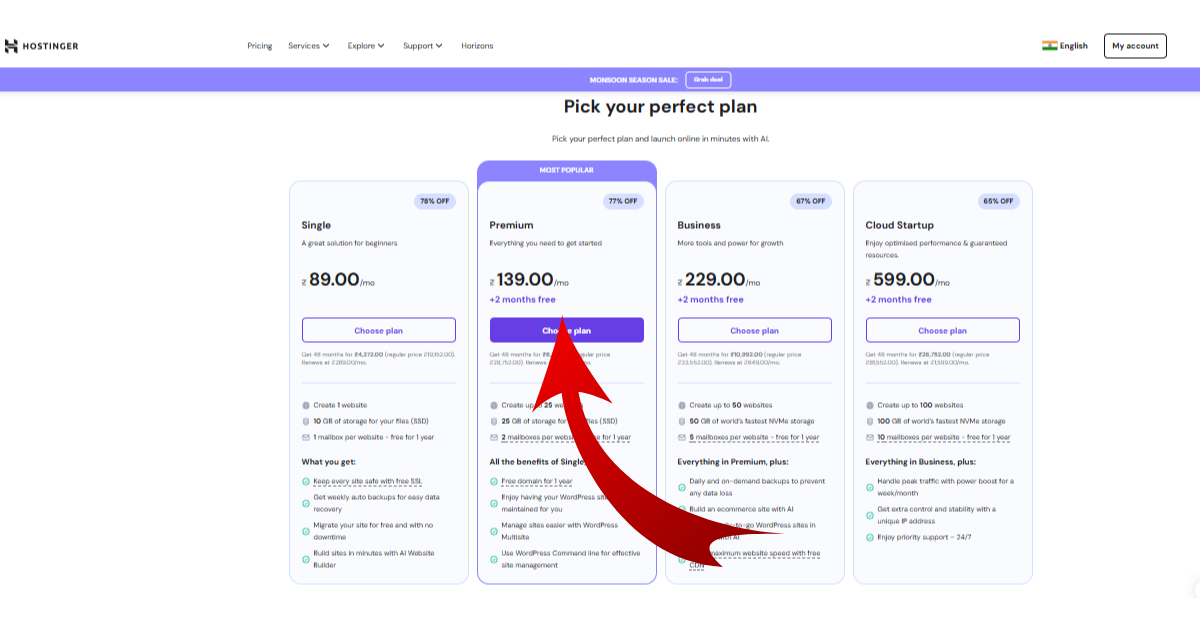This screenshot has width=1200, height=630.
Task: Click website icon beside Create up to 50 websites
Action: tap(682, 405)
